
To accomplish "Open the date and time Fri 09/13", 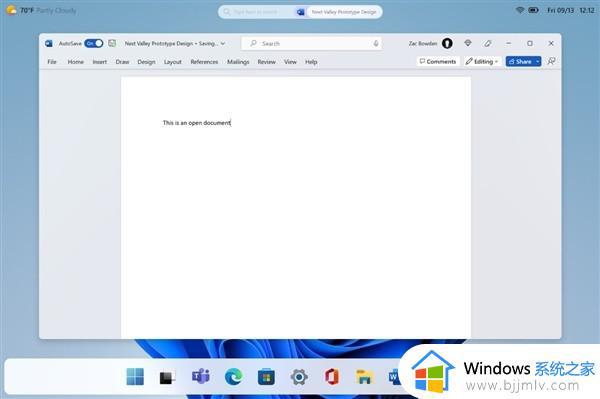I will 571,10.
